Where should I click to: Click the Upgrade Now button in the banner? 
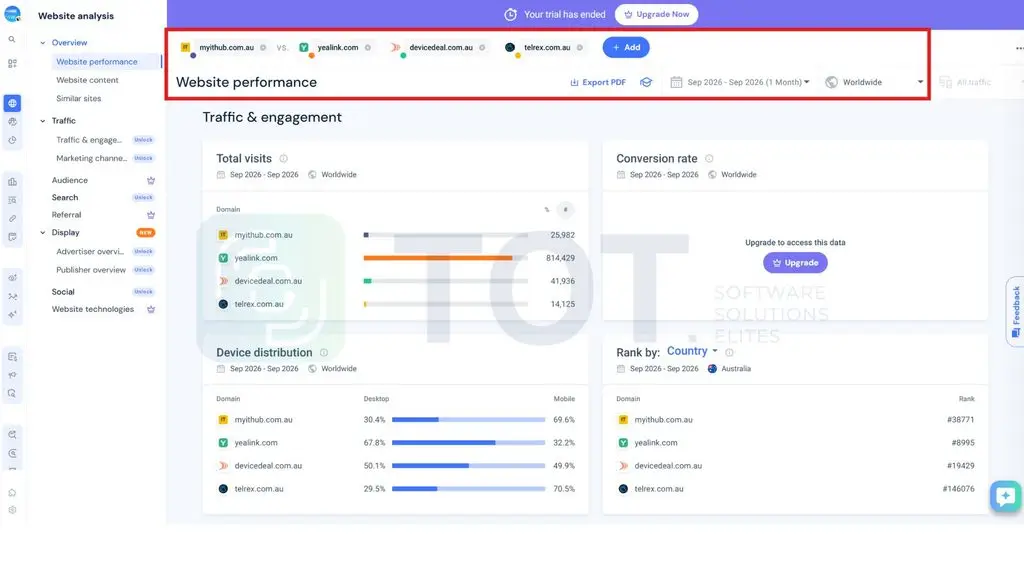(656, 14)
